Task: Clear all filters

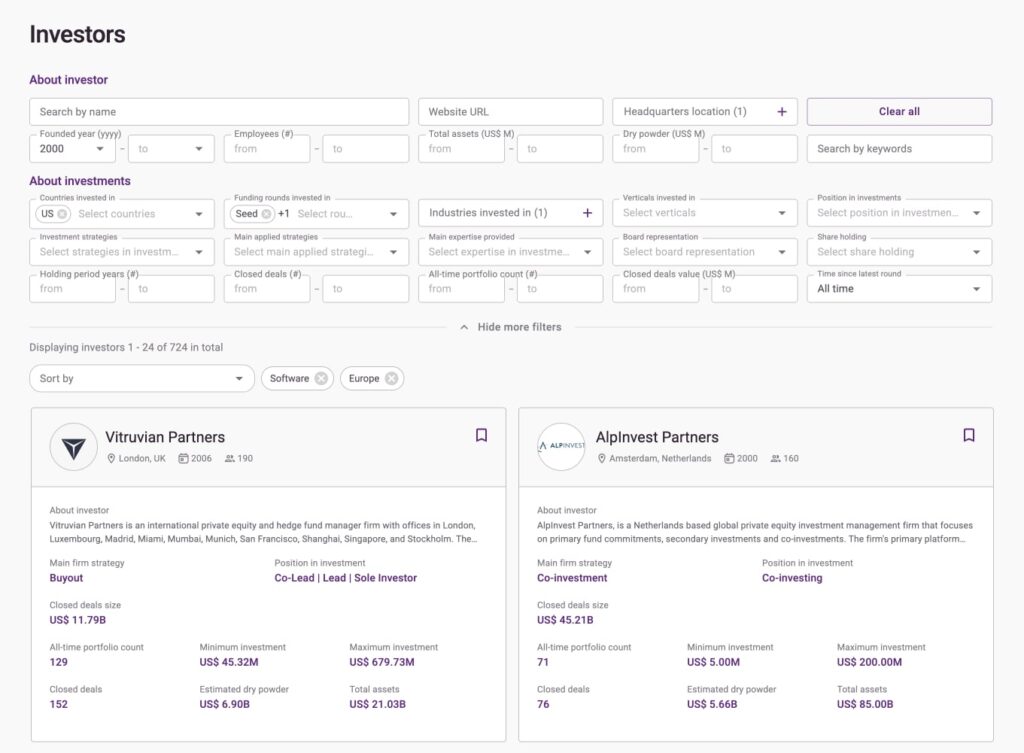Action: (899, 112)
